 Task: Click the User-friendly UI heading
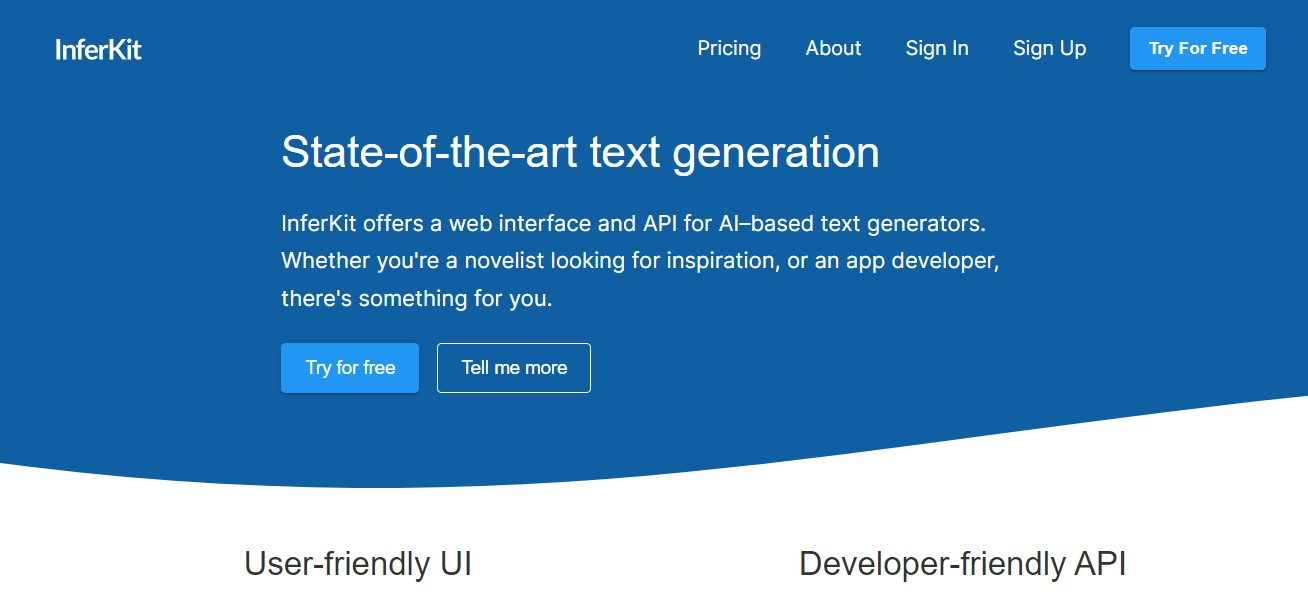[358, 564]
